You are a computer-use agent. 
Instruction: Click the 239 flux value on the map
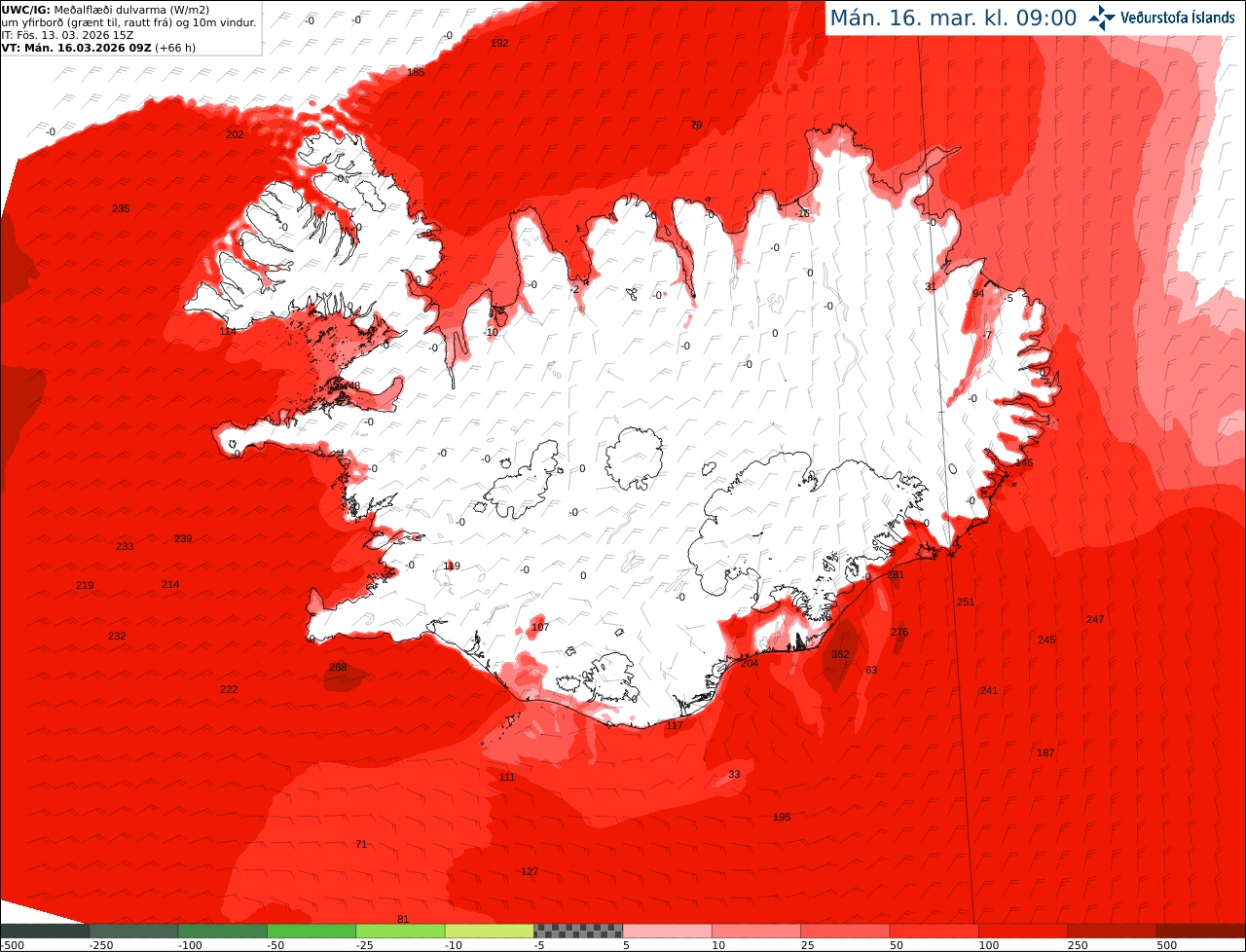click(183, 538)
